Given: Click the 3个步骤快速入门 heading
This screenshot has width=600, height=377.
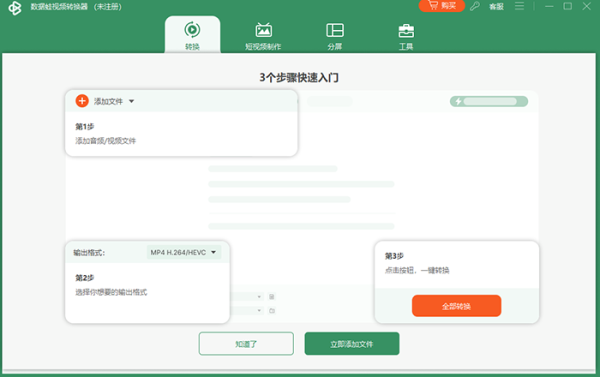Looking at the screenshot, I should pyautogui.click(x=299, y=78).
